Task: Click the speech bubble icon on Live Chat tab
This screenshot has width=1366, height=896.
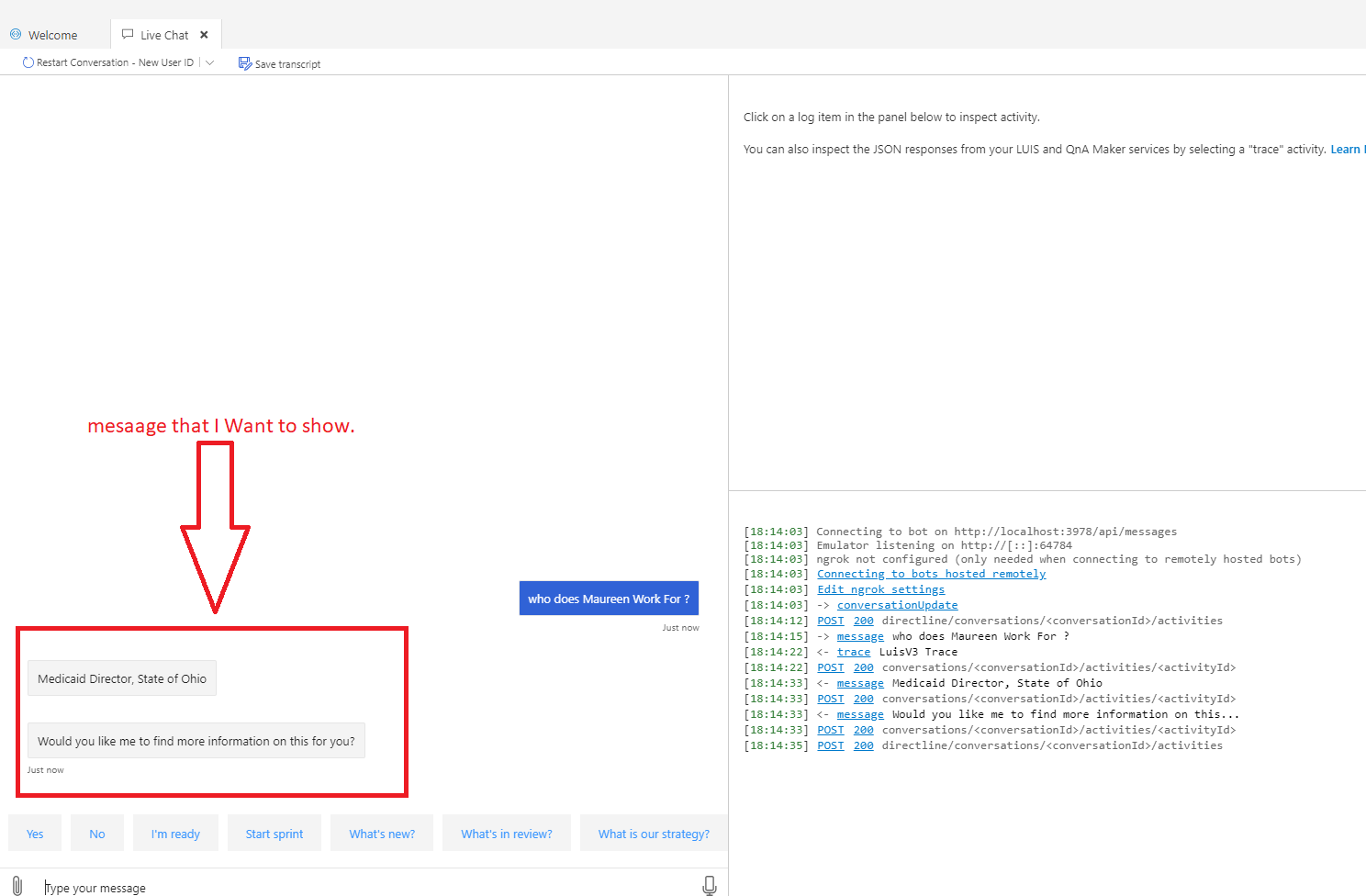Action: (x=127, y=34)
